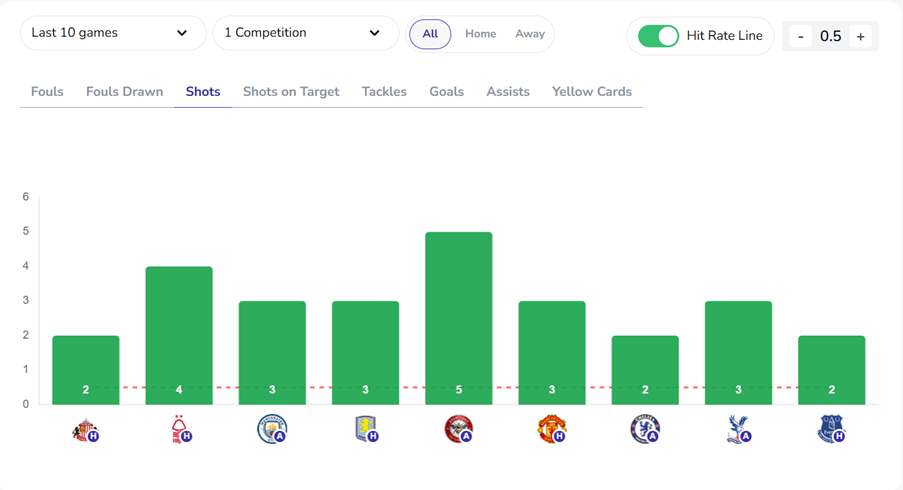Select the Manchester City away logo
The width and height of the screenshot is (903, 490).
[272, 430]
